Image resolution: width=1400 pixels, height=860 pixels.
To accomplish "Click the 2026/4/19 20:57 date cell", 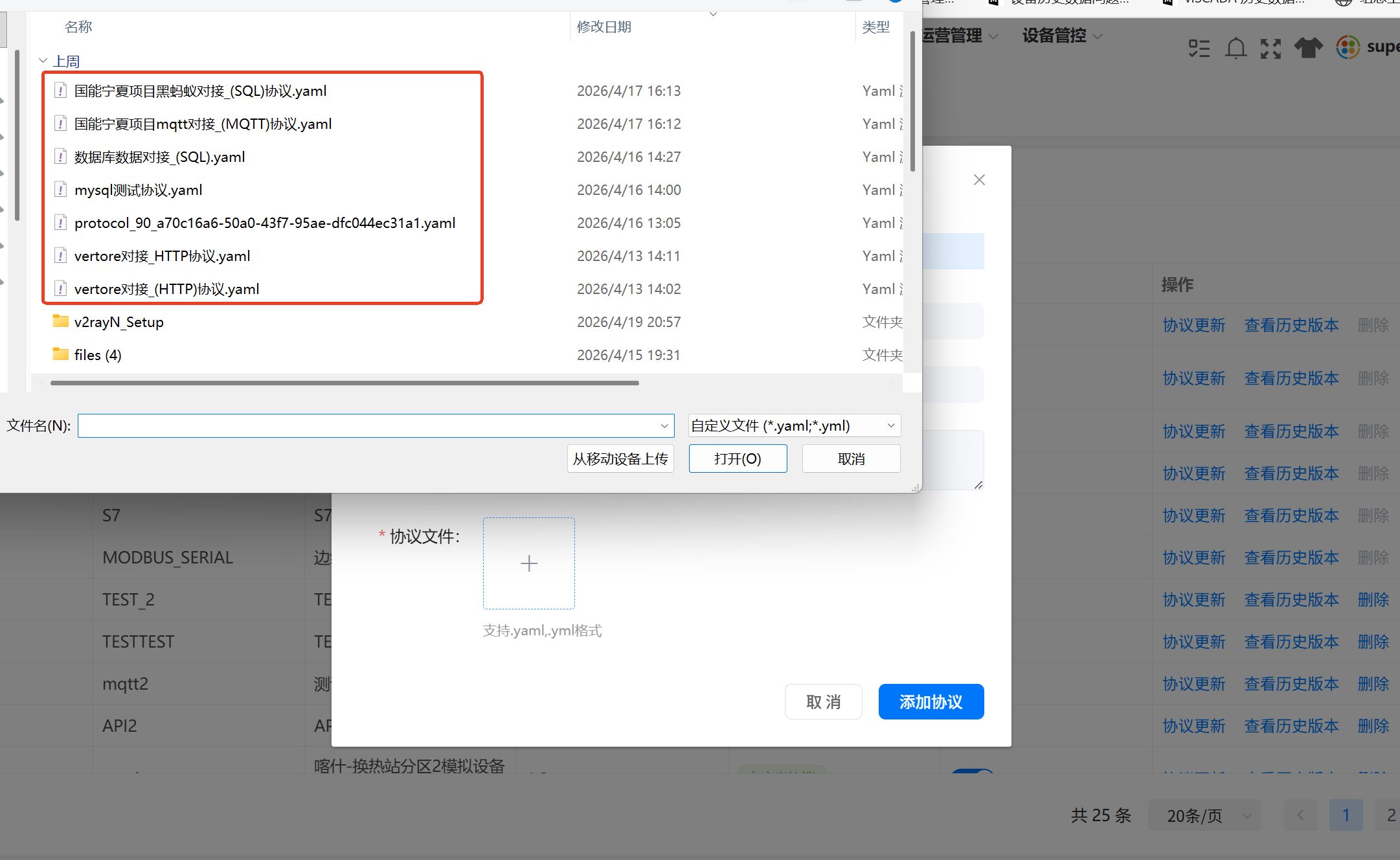I will 629,322.
